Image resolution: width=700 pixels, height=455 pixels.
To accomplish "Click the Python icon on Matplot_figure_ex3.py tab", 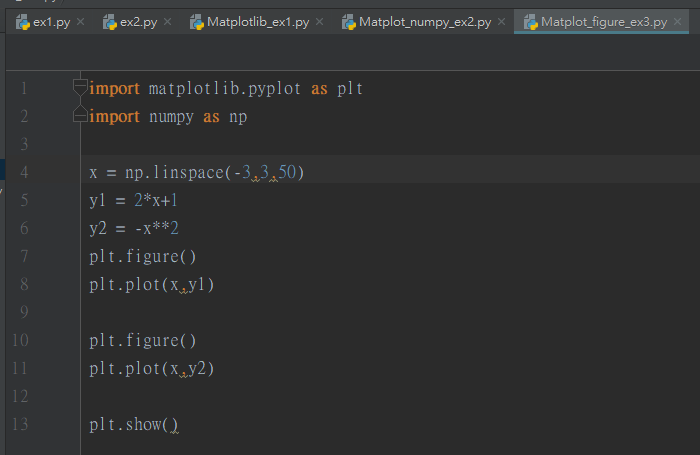I will click(531, 22).
